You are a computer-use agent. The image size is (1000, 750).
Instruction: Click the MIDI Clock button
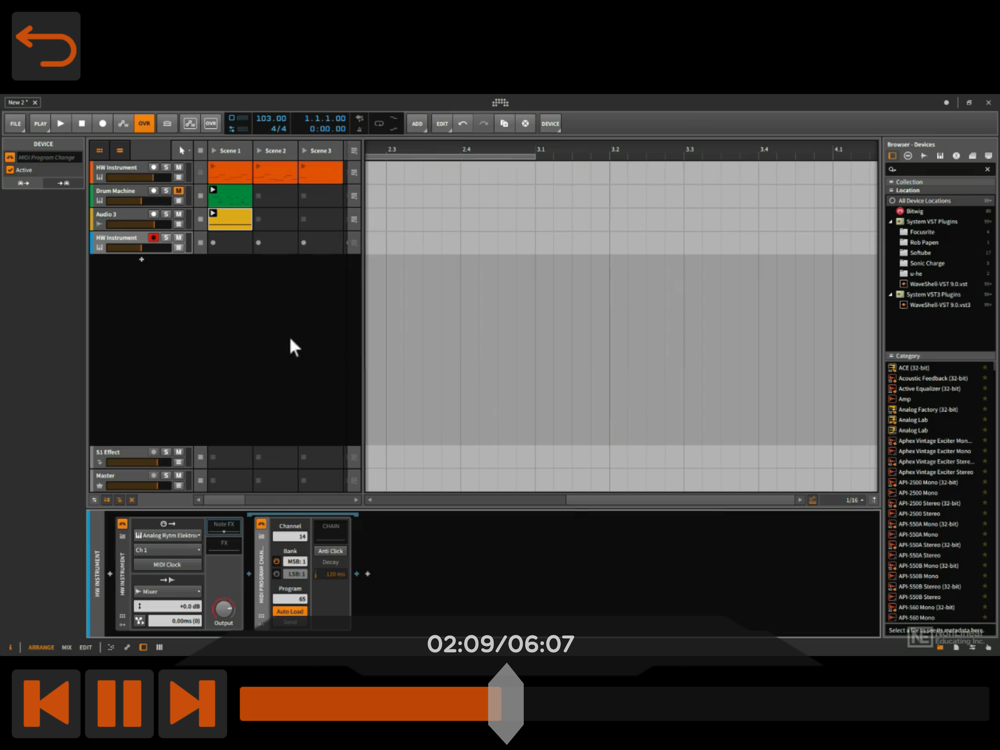pos(168,564)
